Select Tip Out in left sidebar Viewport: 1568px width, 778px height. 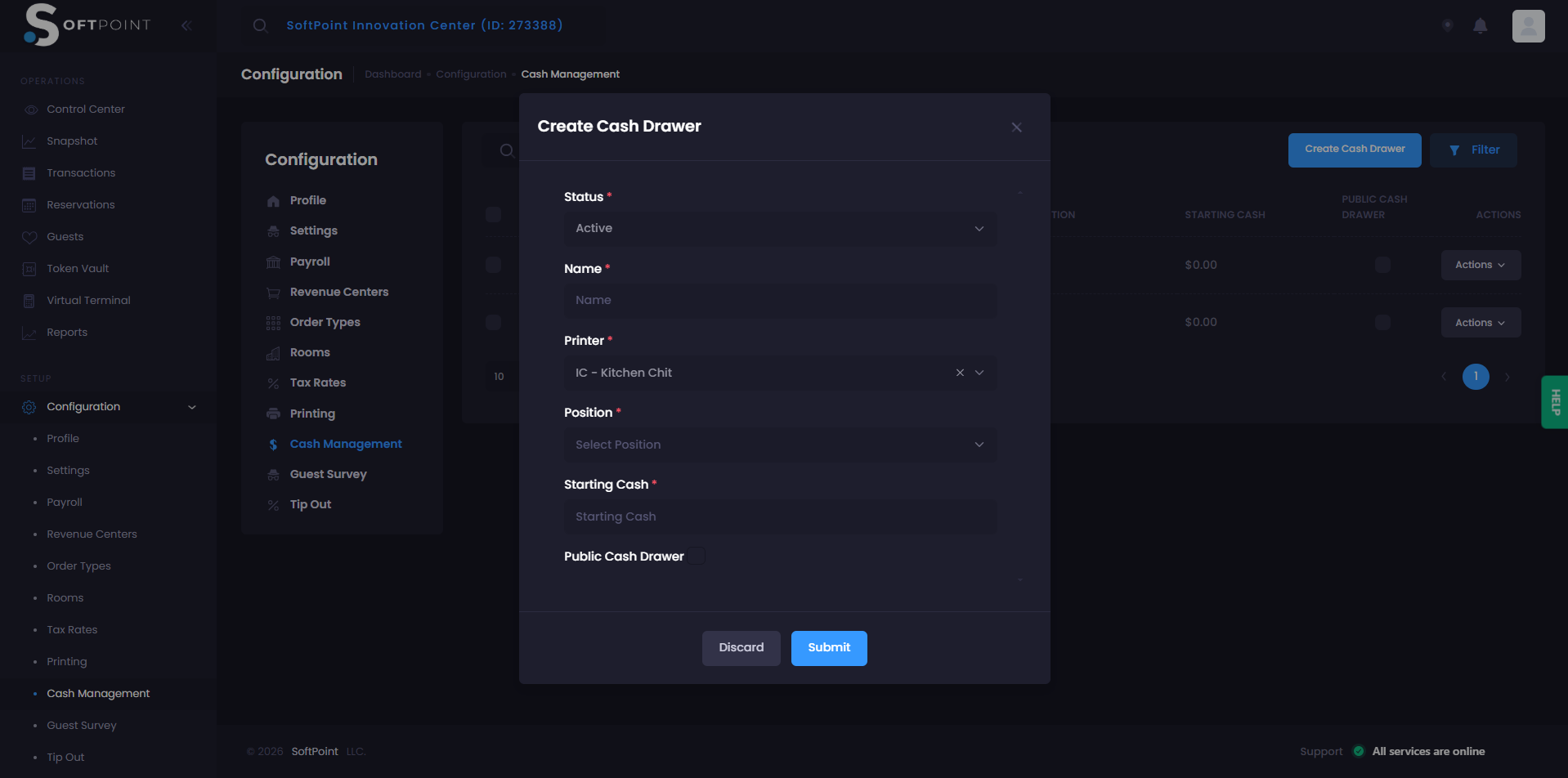[65, 758]
